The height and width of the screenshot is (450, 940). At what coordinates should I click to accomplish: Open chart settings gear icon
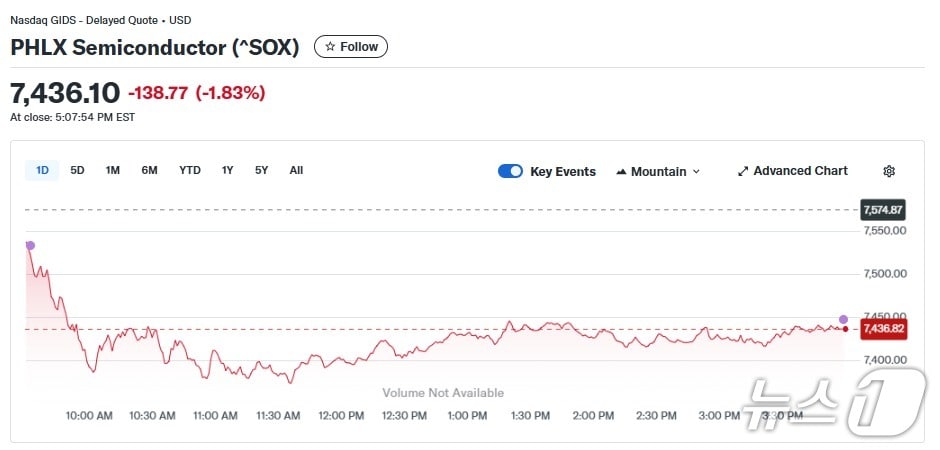coord(888,171)
